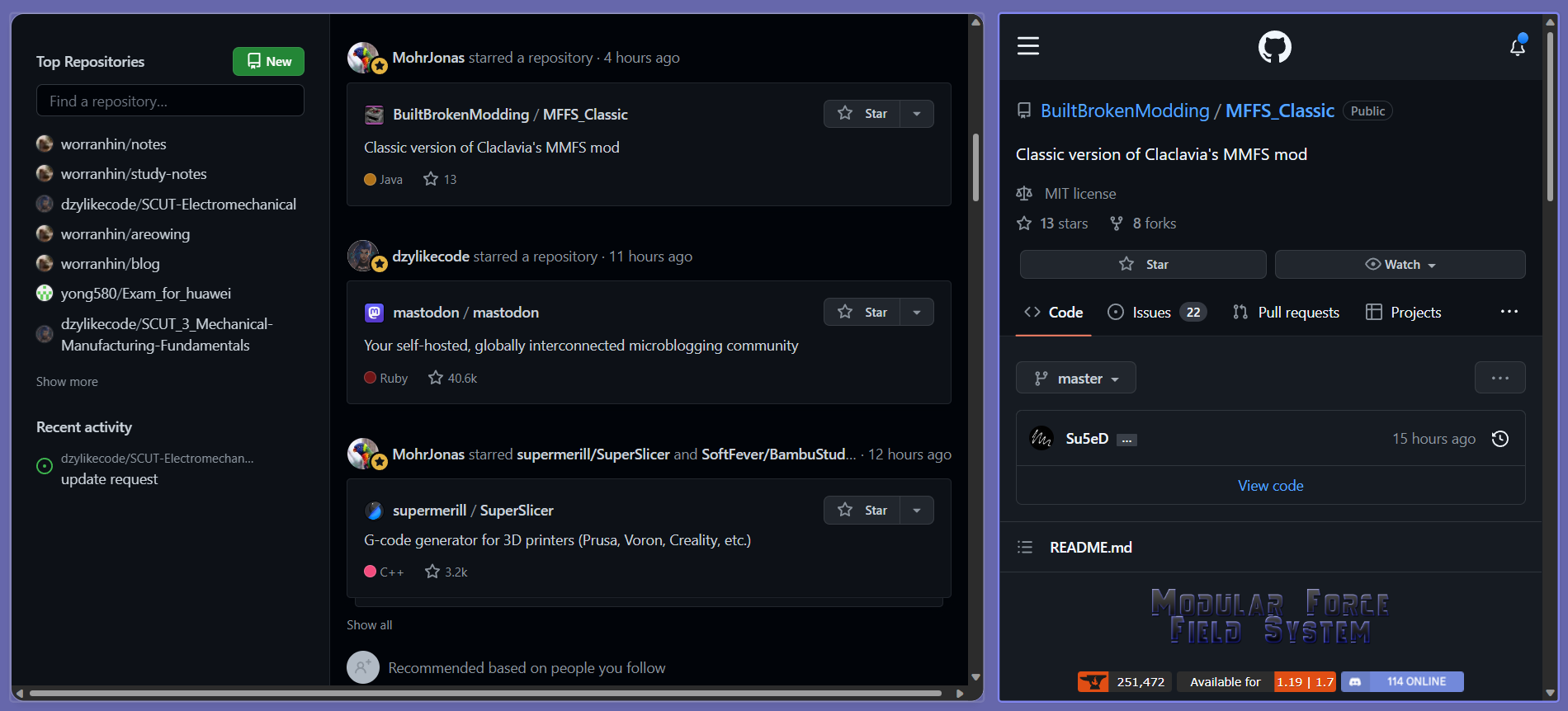This screenshot has width=1568, height=711.
Task: Click View code link
Action: click(1271, 486)
